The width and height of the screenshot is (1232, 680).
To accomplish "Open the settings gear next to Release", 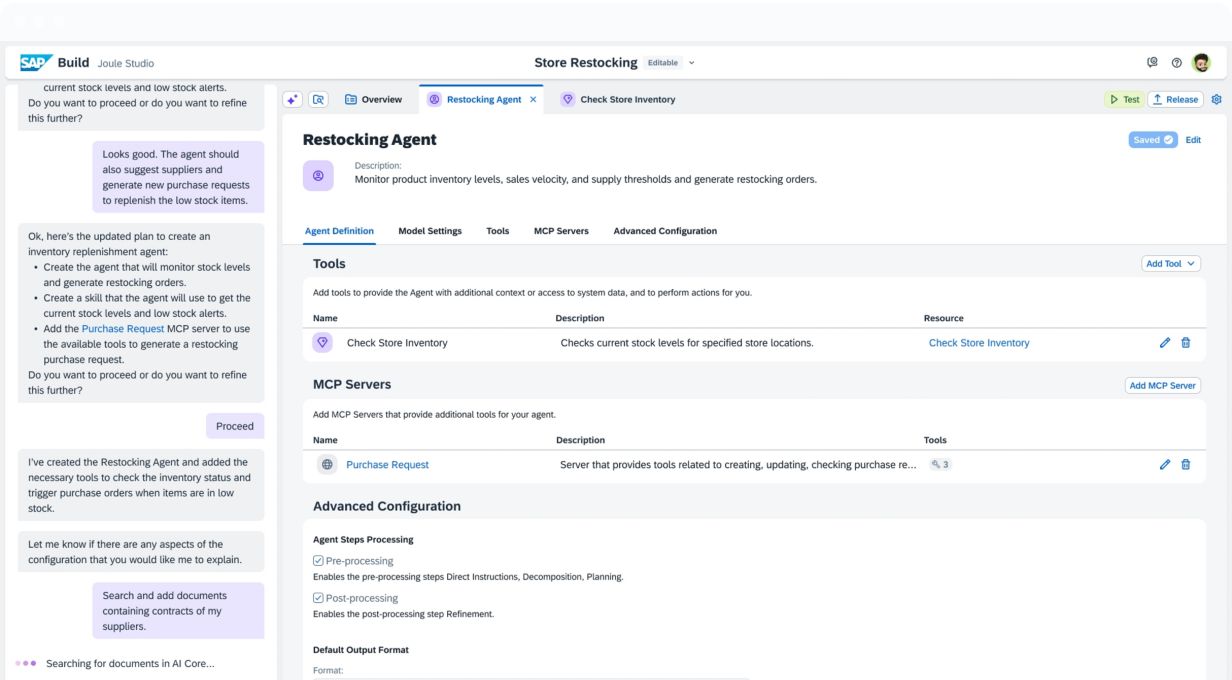I will (x=1216, y=100).
